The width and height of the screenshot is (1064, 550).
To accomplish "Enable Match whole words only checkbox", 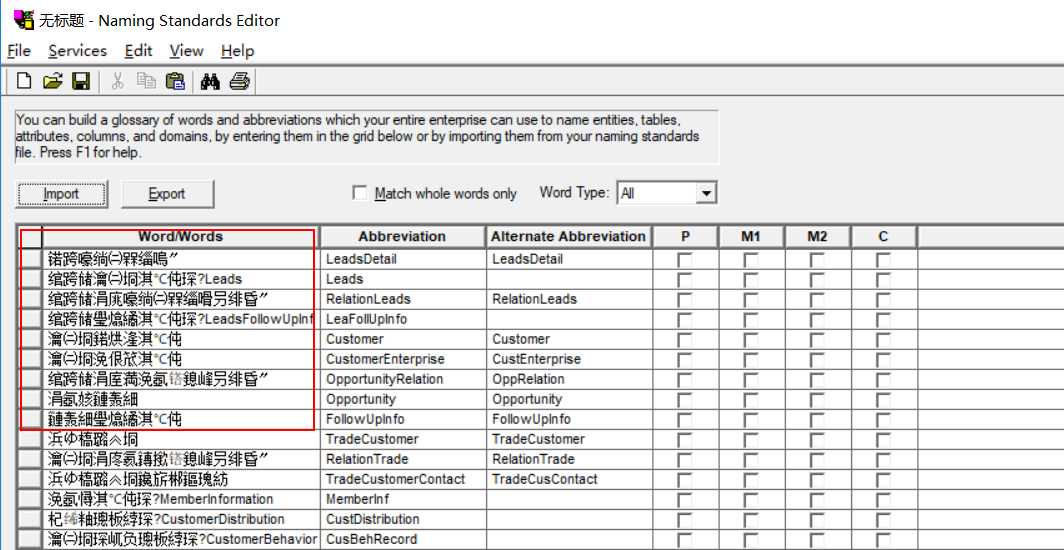I will [360, 193].
